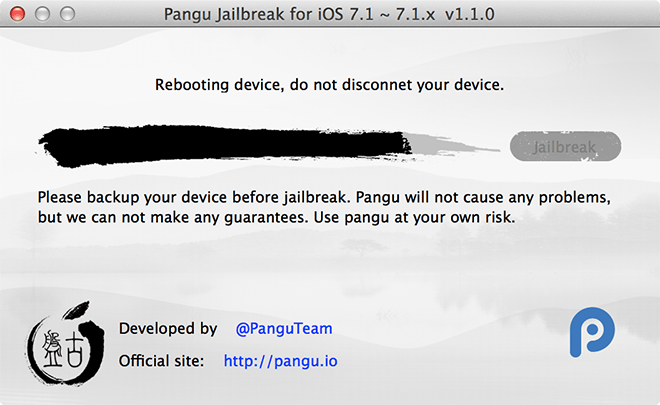Click the misty tree in the background landscape

(361, 246)
